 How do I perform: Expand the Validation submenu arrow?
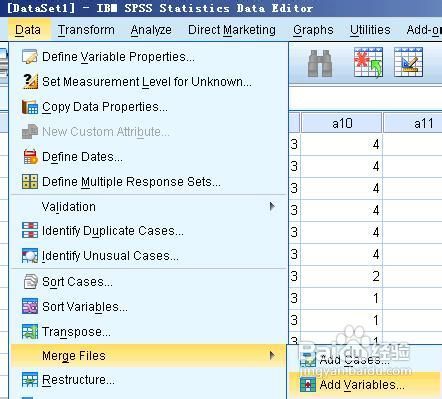coord(272,207)
